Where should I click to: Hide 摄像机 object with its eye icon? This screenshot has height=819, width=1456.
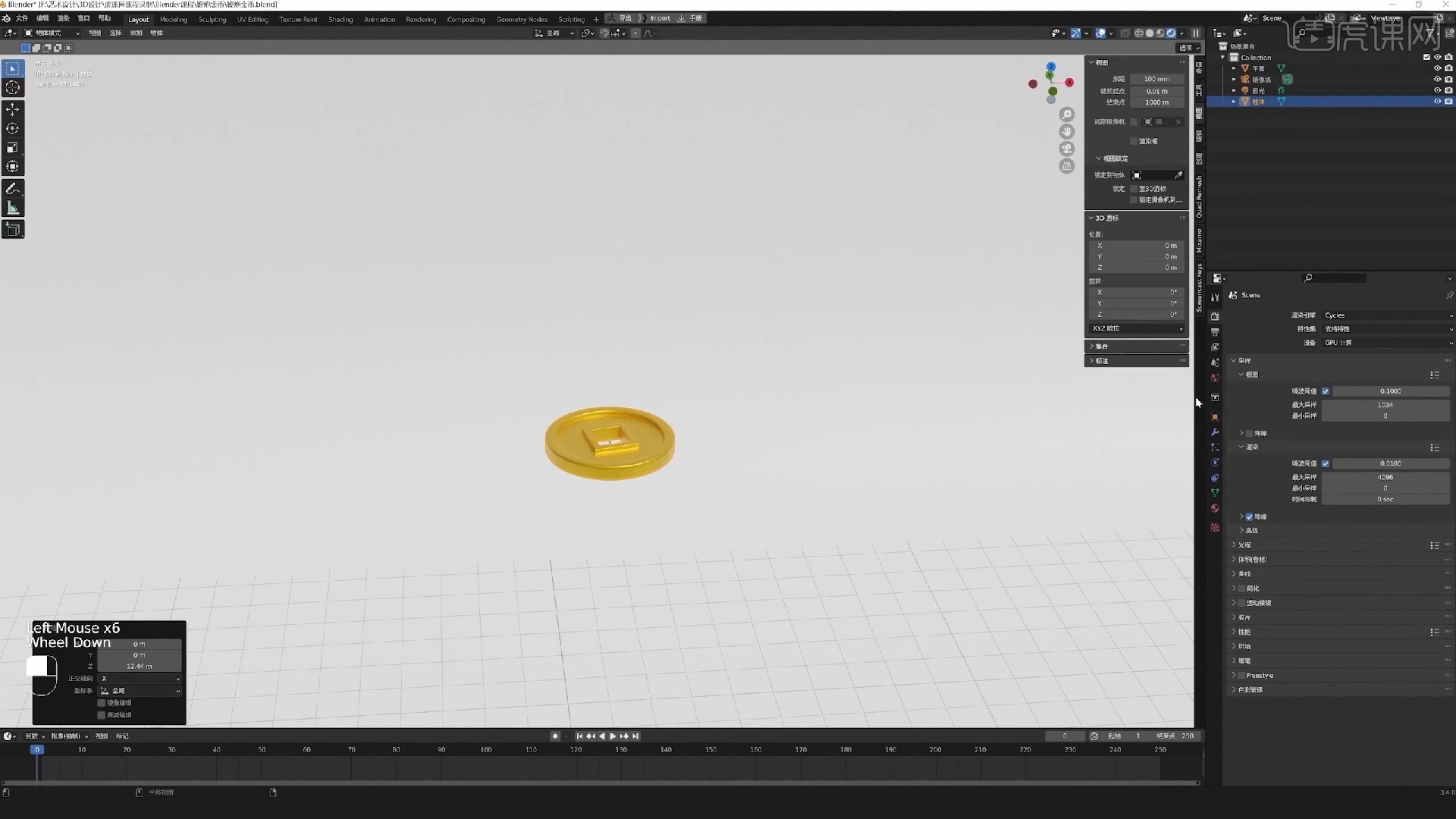pyautogui.click(x=1437, y=80)
